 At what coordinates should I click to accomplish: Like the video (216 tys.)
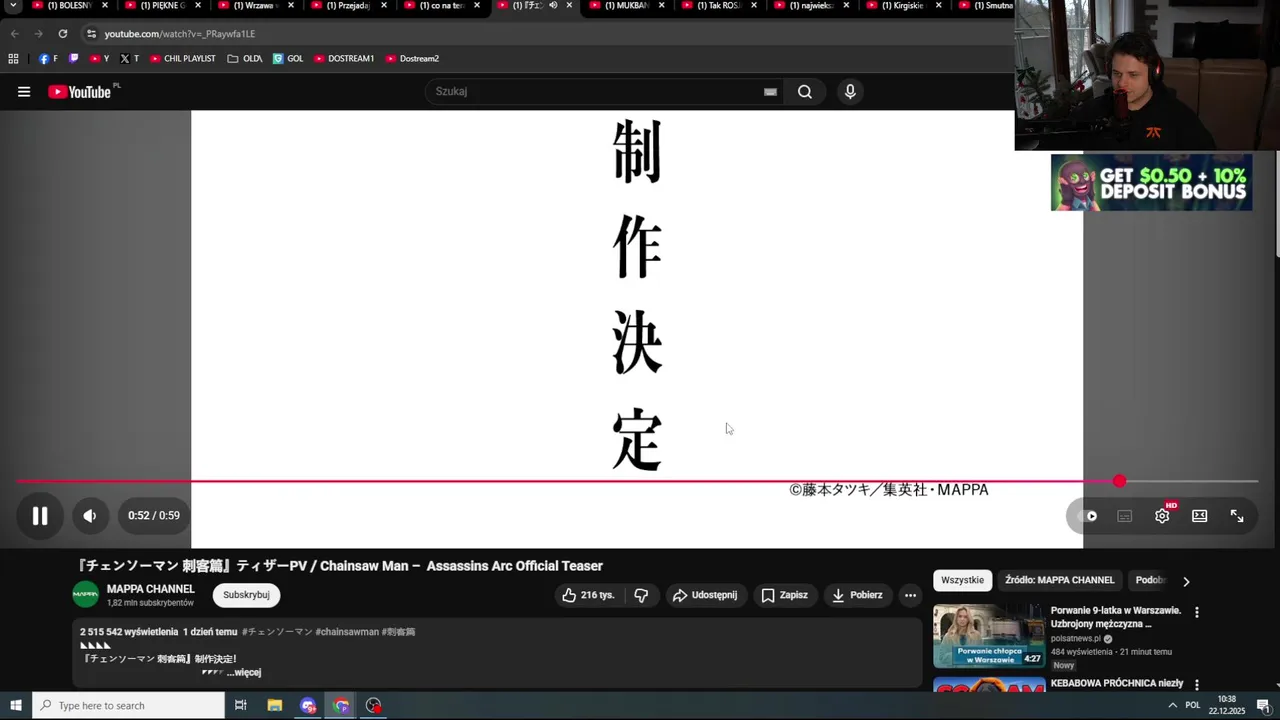tap(588, 595)
